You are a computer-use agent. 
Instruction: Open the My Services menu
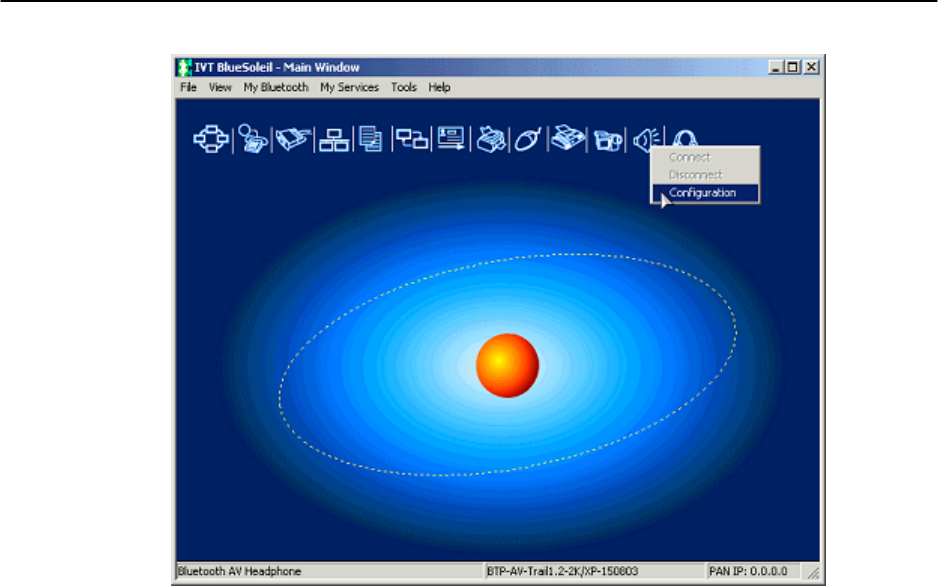pyautogui.click(x=349, y=87)
